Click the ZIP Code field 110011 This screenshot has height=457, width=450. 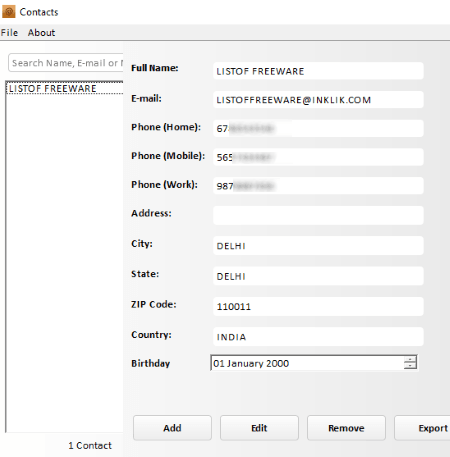pyautogui.click(x=318, y=306)
